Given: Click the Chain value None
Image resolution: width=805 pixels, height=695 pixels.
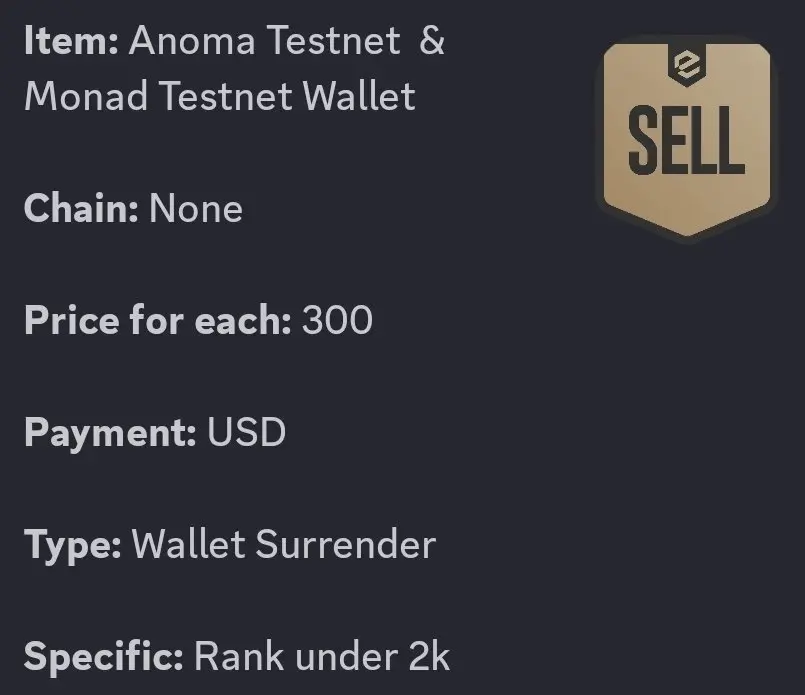Looking at the screenshot, I should tap(196, 208).
